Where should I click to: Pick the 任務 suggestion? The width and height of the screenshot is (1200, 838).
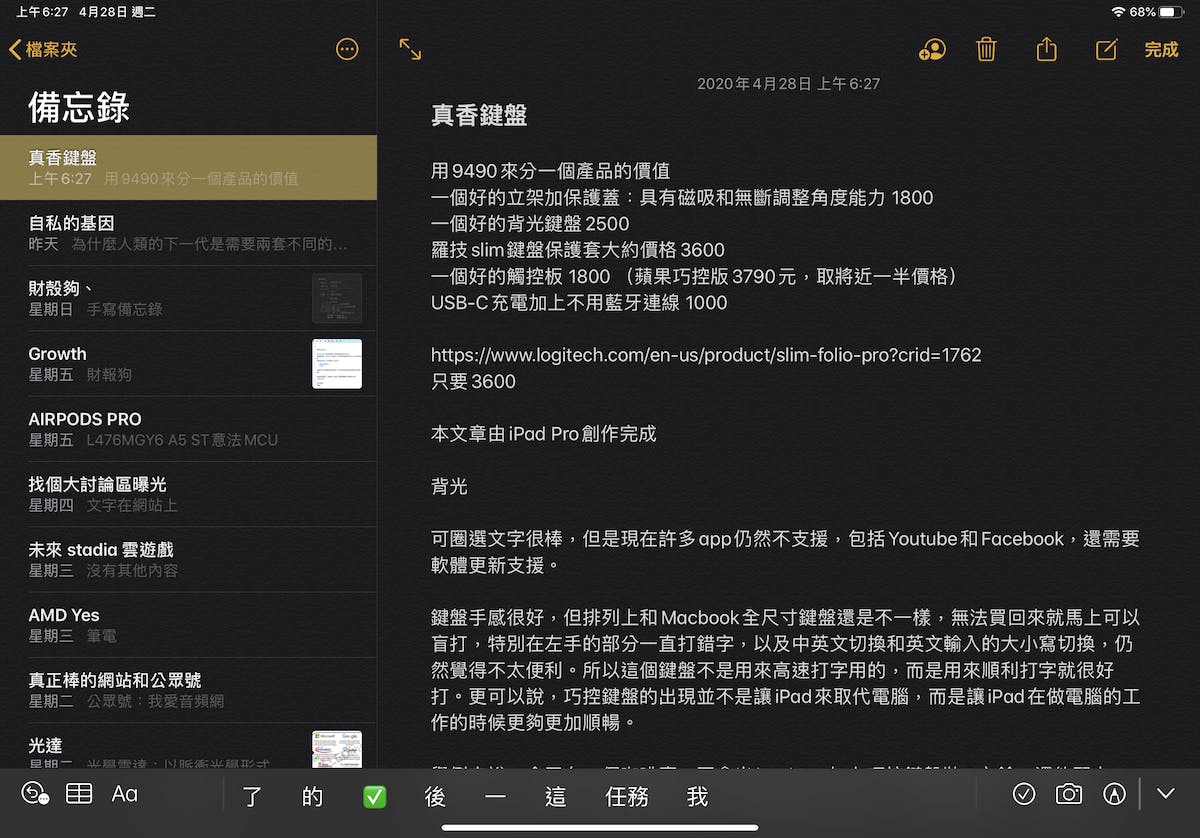click(x=627, y=796)
